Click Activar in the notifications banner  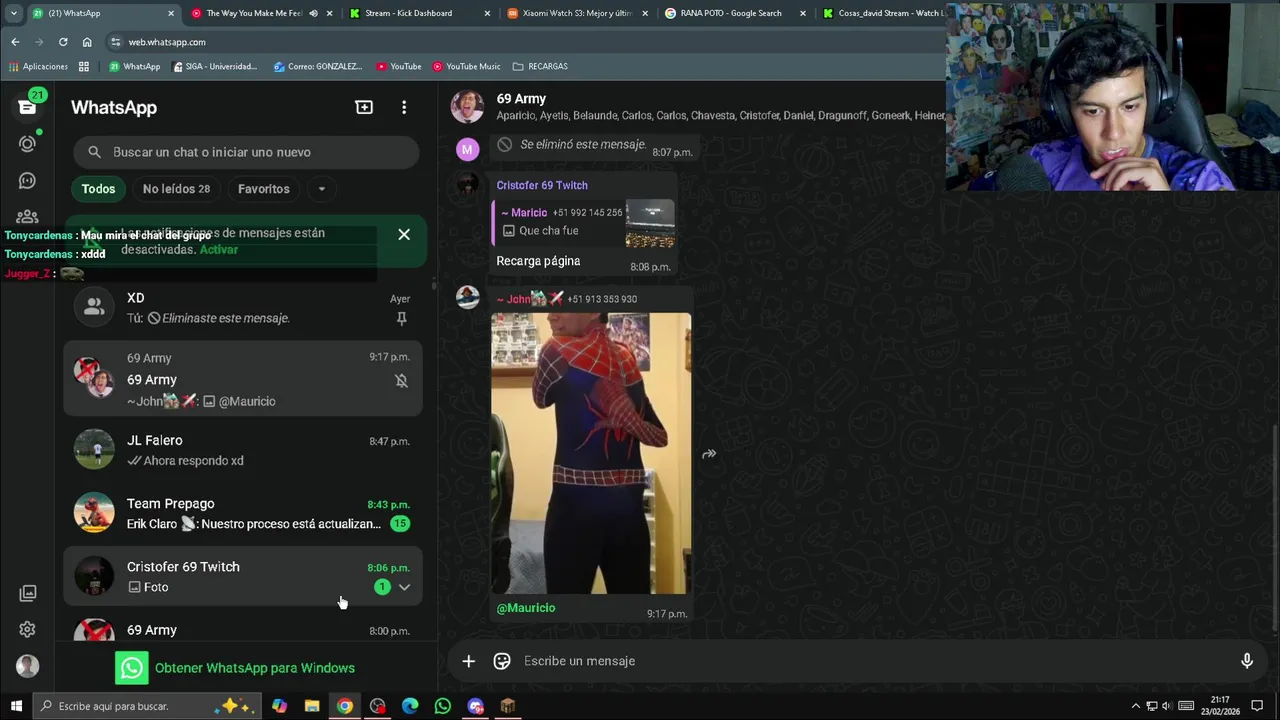tap(219, 250)
